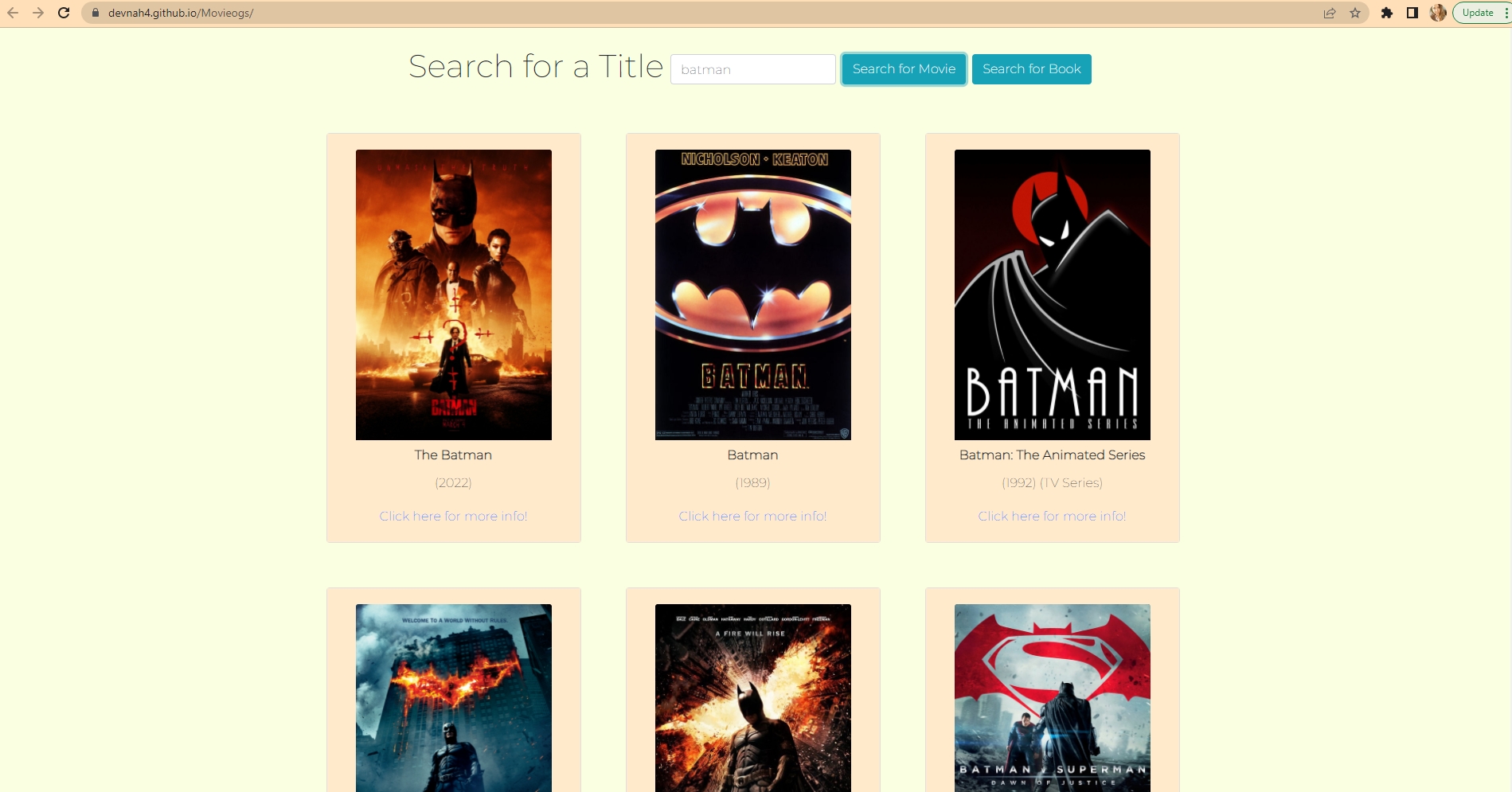Open the Batman 1989 poster image
This screenshot has width=1512, height=792.
[x=753, y=295]
